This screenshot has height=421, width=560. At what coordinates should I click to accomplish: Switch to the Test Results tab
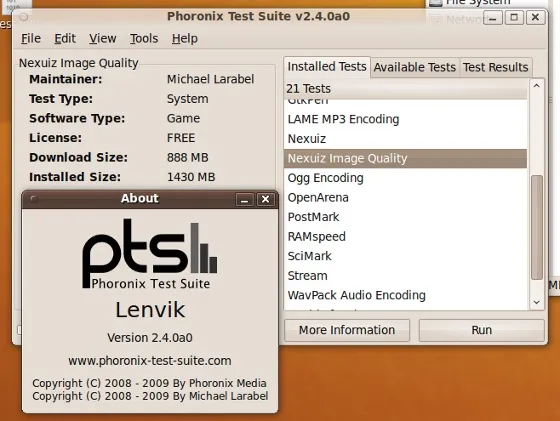(495, 67)
